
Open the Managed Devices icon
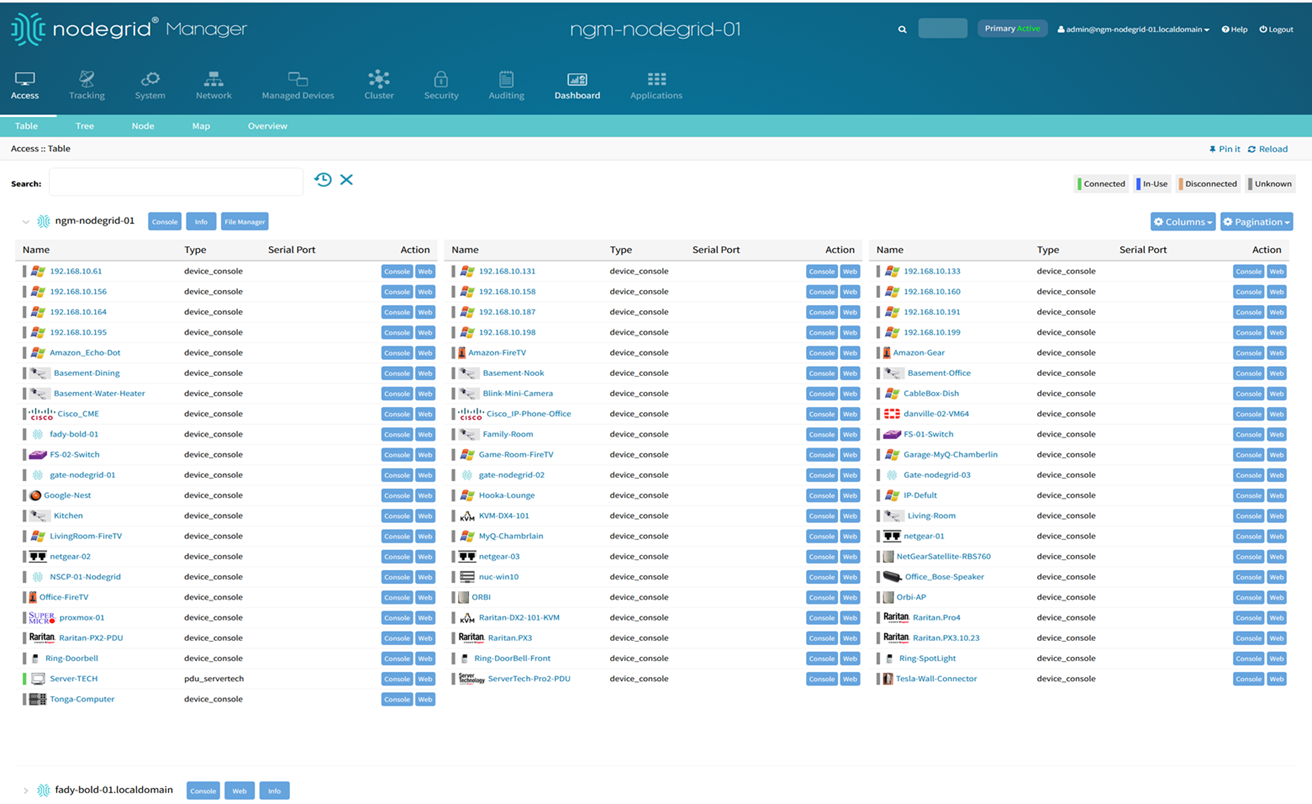click(298, 79)
